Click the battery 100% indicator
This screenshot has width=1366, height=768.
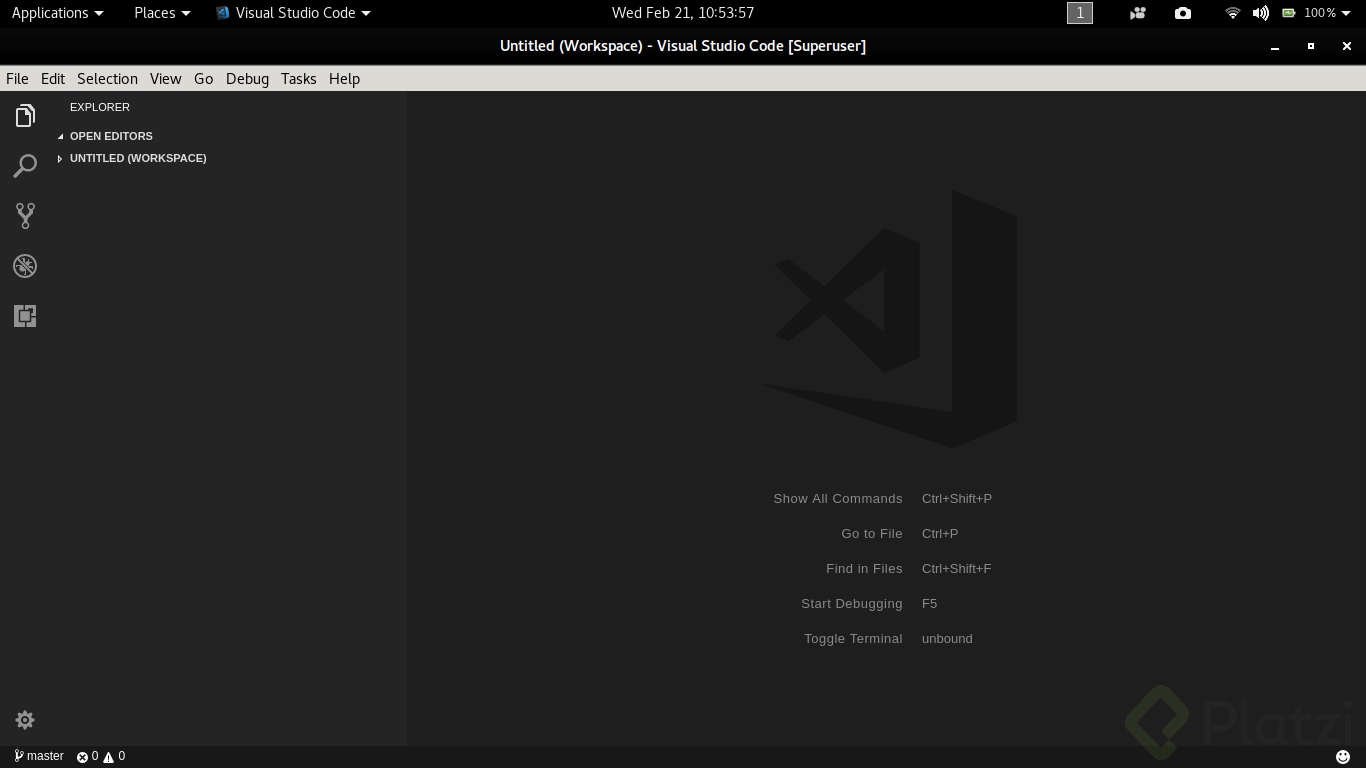(x=1309, y=13)
